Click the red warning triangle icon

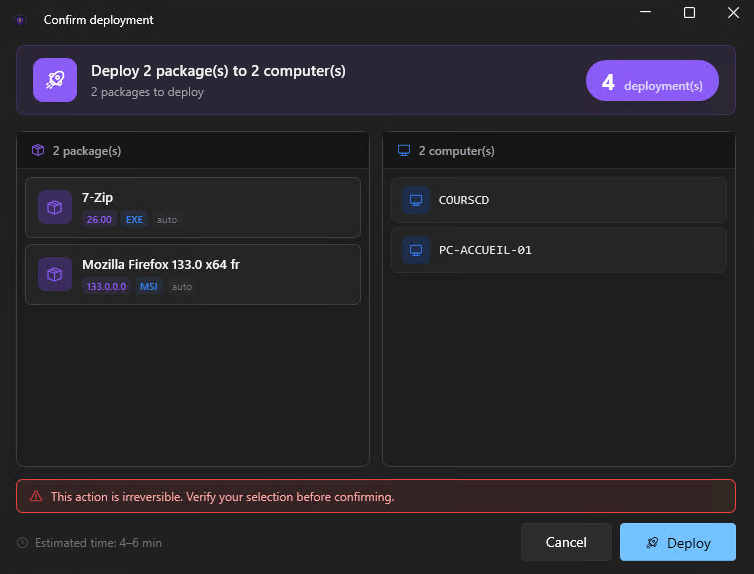36,496
